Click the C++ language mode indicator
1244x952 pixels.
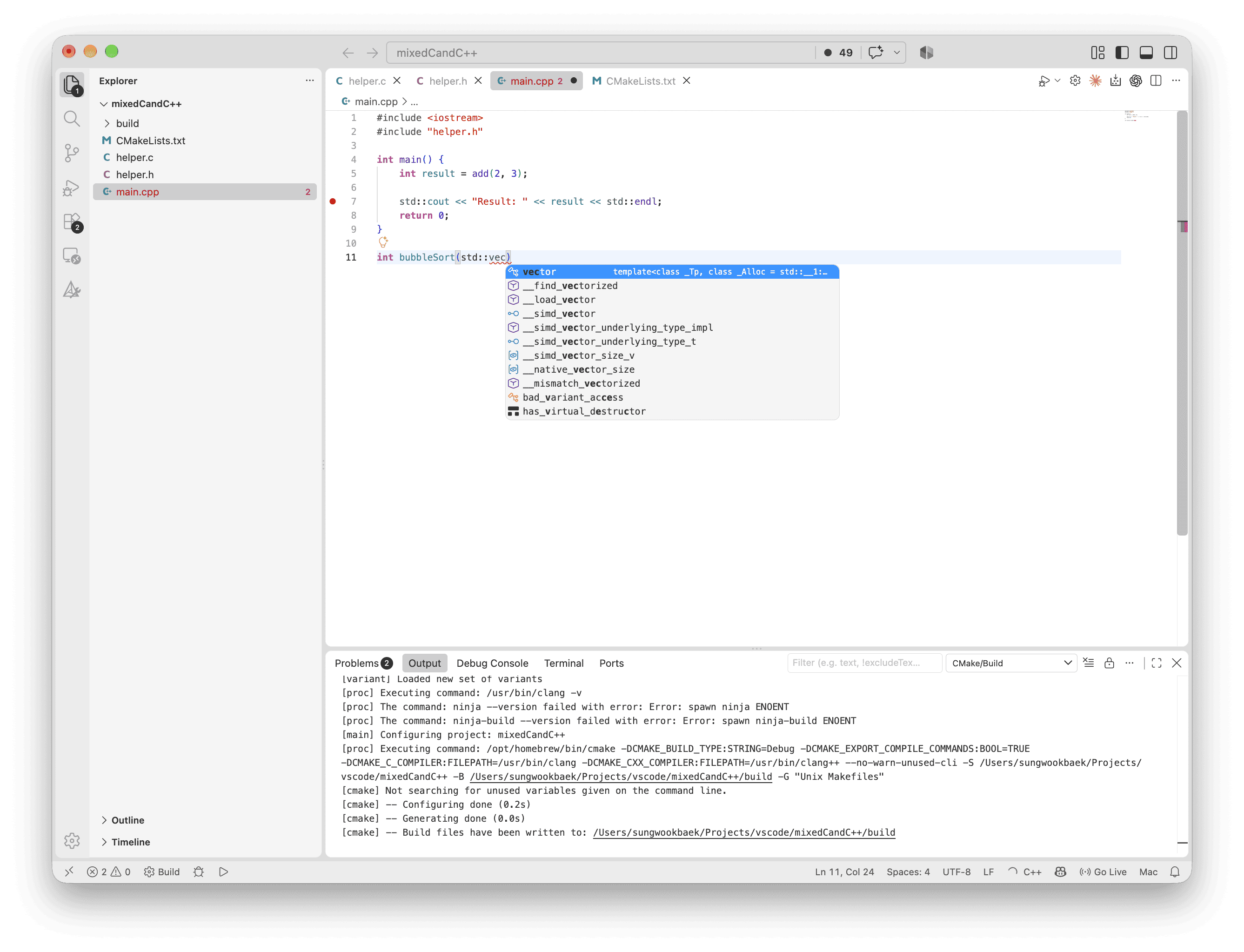1032,872
